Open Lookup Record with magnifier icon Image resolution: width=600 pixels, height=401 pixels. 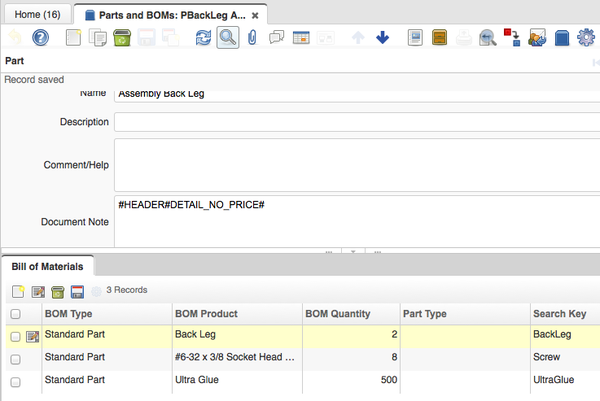228,38
